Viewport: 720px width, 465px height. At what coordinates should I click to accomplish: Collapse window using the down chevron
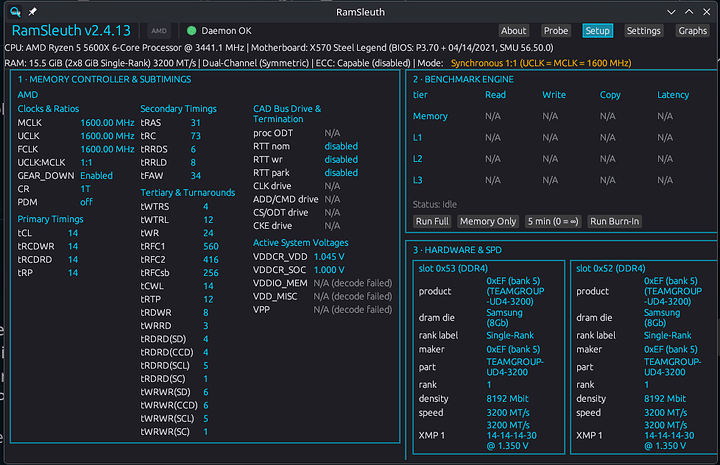[671, 12]
